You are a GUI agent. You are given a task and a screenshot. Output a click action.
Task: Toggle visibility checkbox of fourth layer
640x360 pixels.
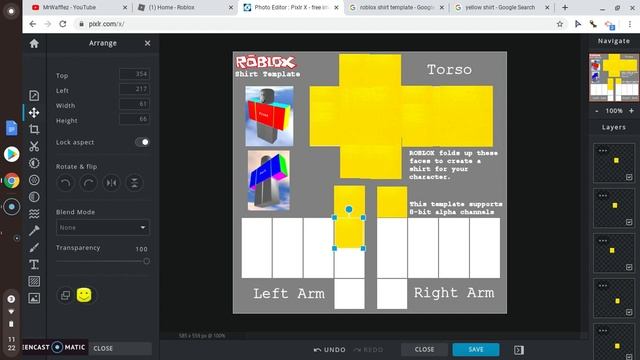tap(629, 312)
